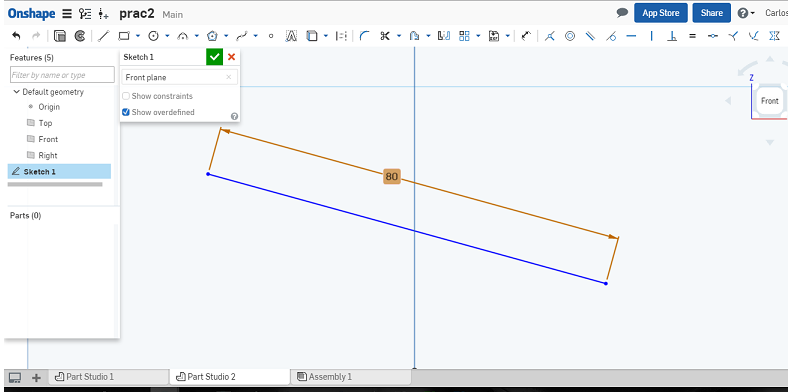The height and width of the screenshot is (392, 788).
Task: Select the Line sketch tool
Action: click(x=103, y=36)
